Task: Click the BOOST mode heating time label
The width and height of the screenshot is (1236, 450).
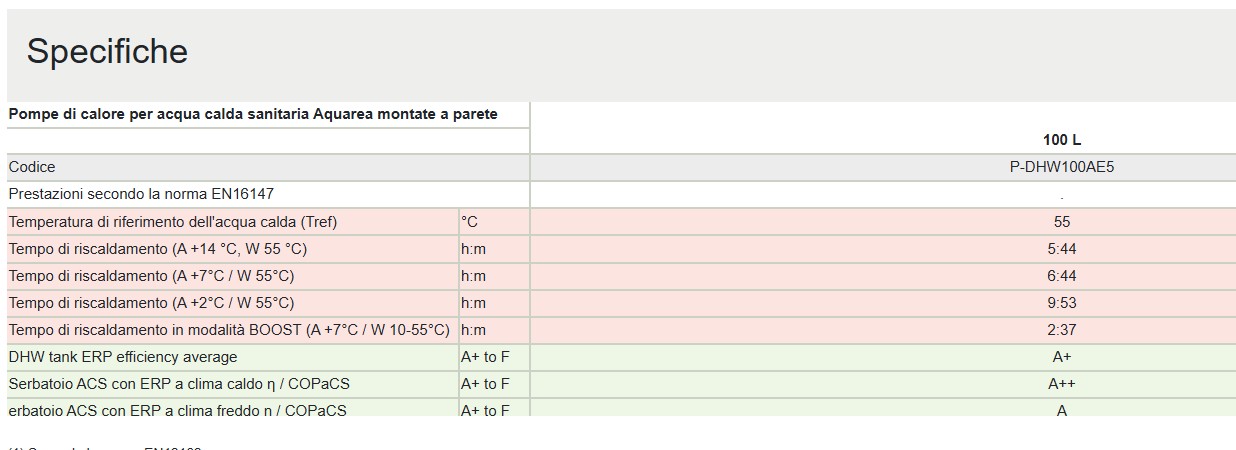Action: click(x=229, y=330)
